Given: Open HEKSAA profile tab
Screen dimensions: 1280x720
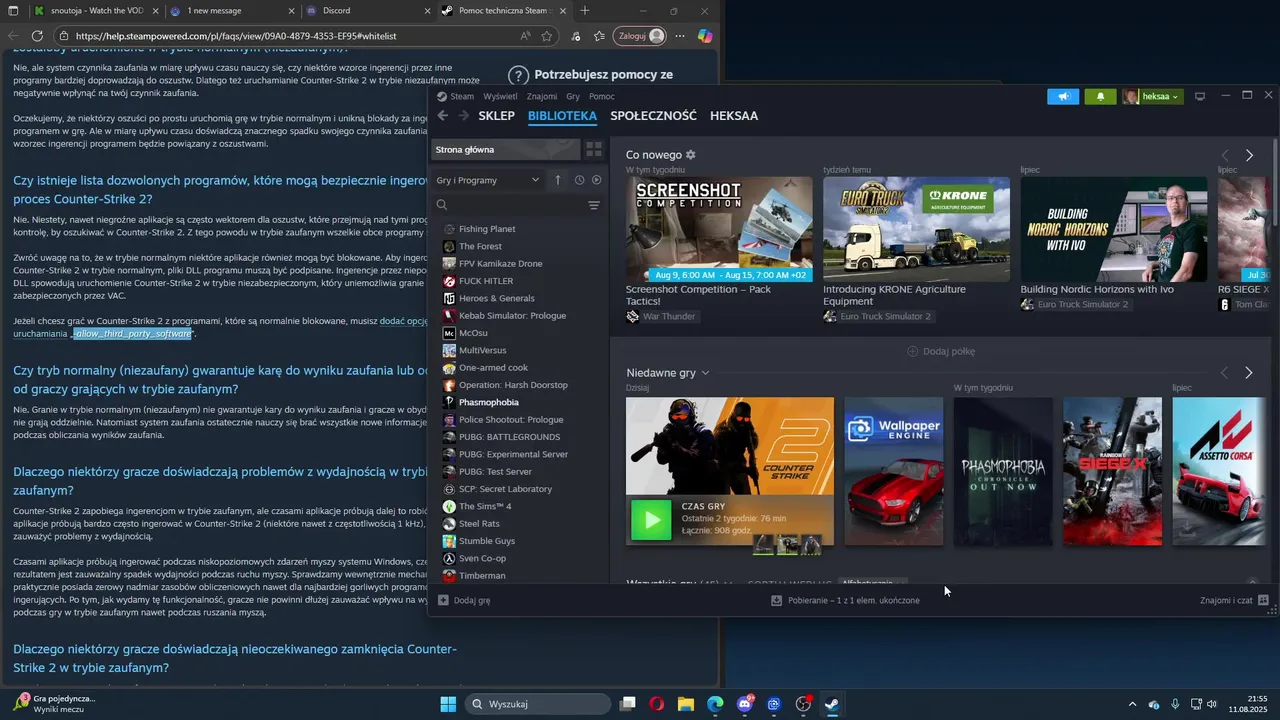Looking at the screenshot, I should point(734,116).
